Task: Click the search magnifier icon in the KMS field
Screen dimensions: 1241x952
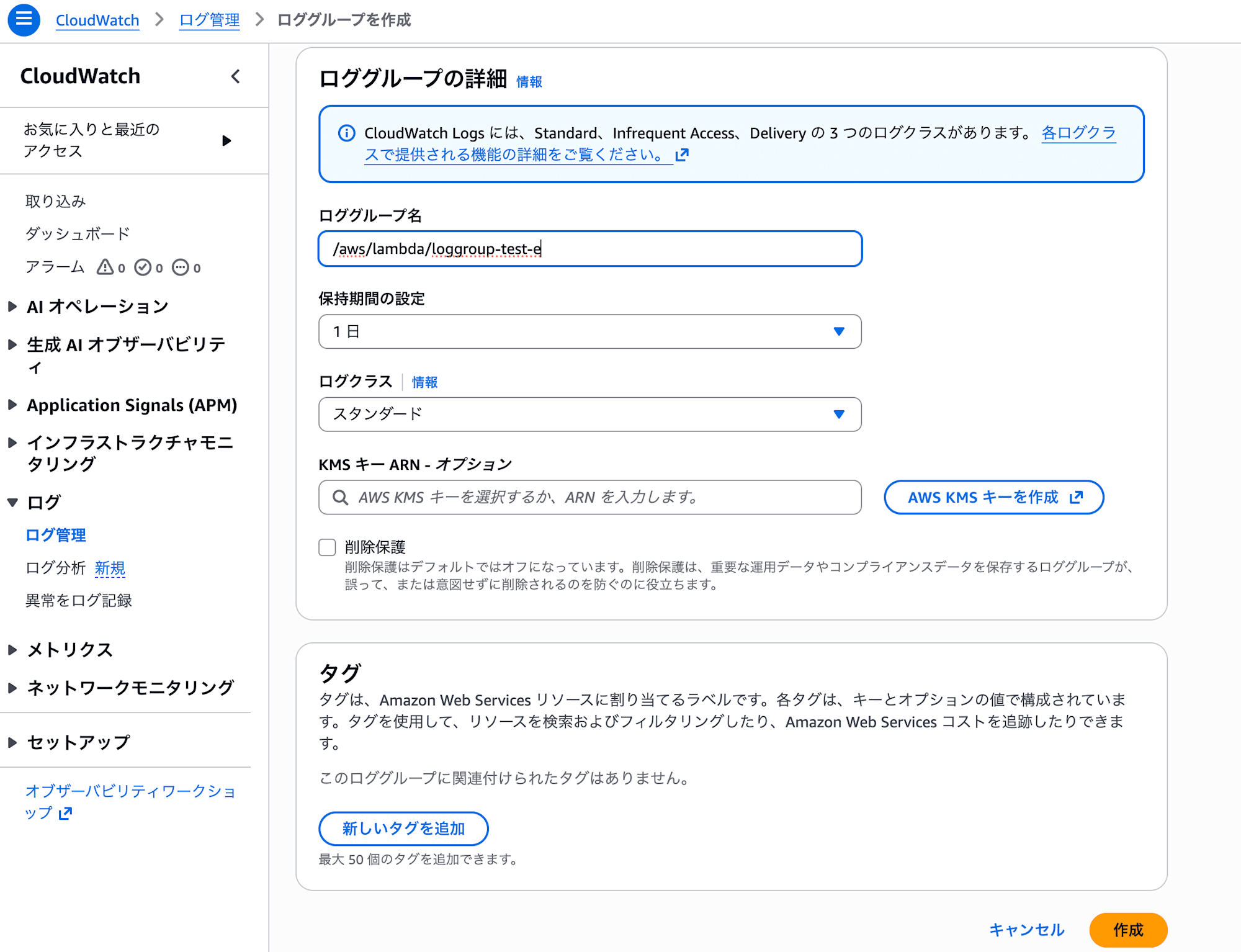Action: [340, 497]
